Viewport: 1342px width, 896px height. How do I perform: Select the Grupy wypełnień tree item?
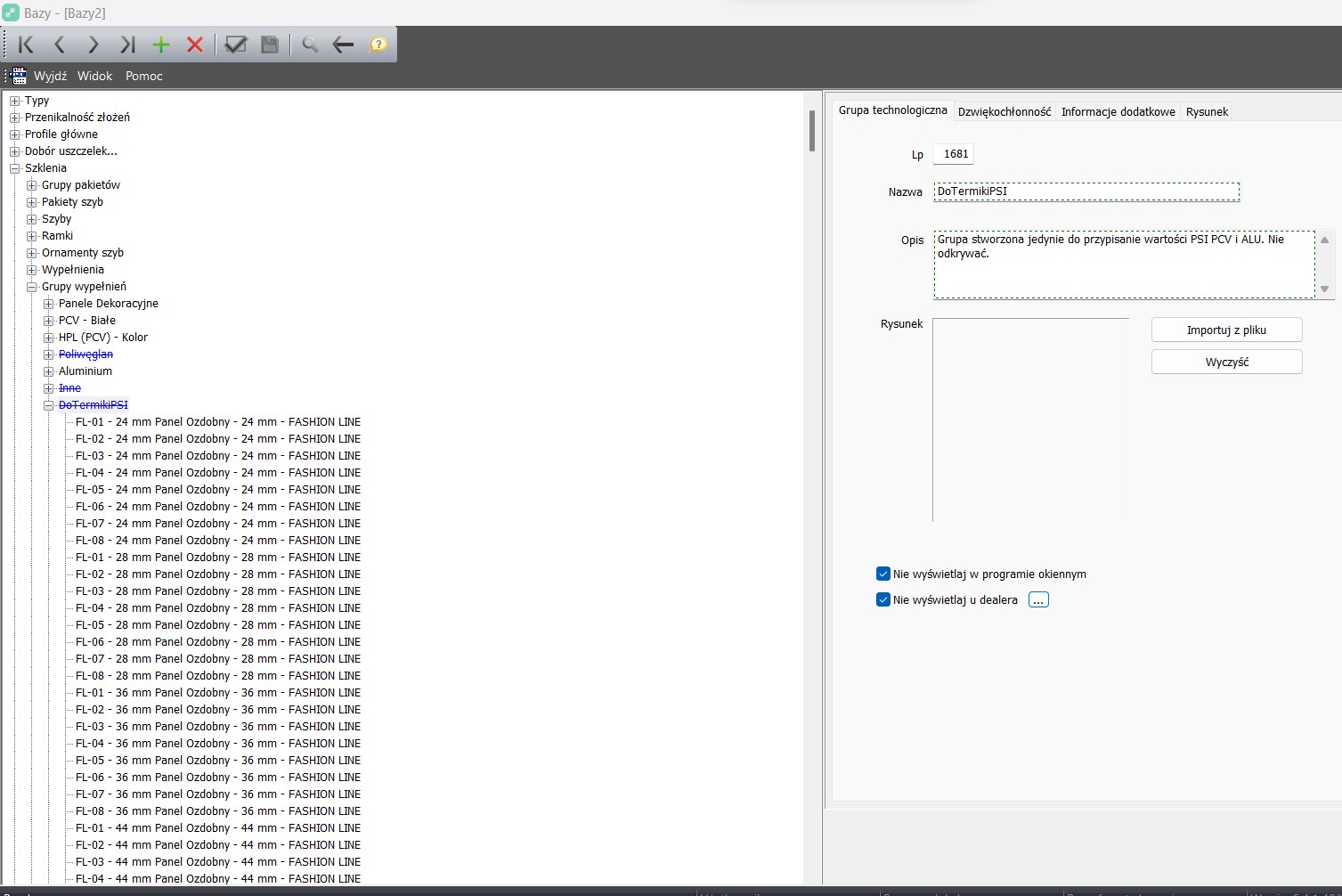click(84, 287)
